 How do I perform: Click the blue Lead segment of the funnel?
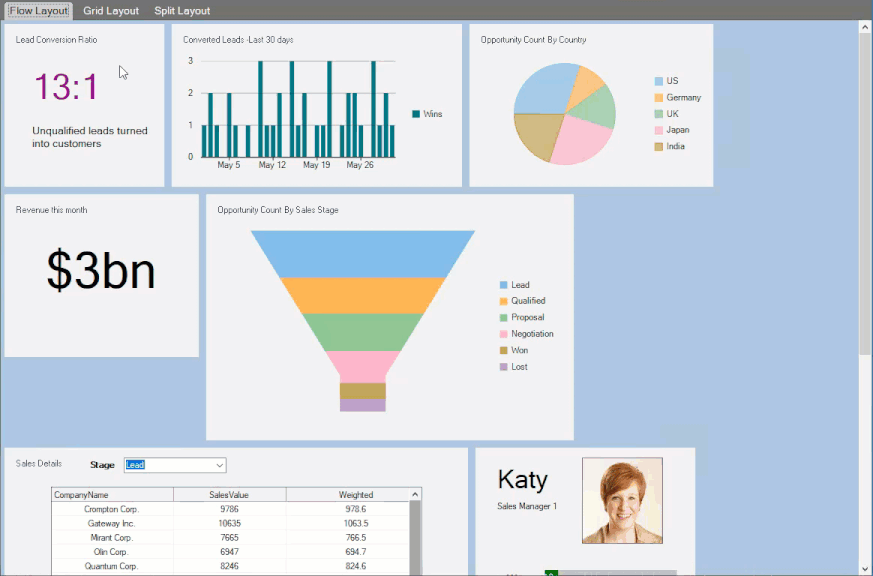tap(362, 253)
